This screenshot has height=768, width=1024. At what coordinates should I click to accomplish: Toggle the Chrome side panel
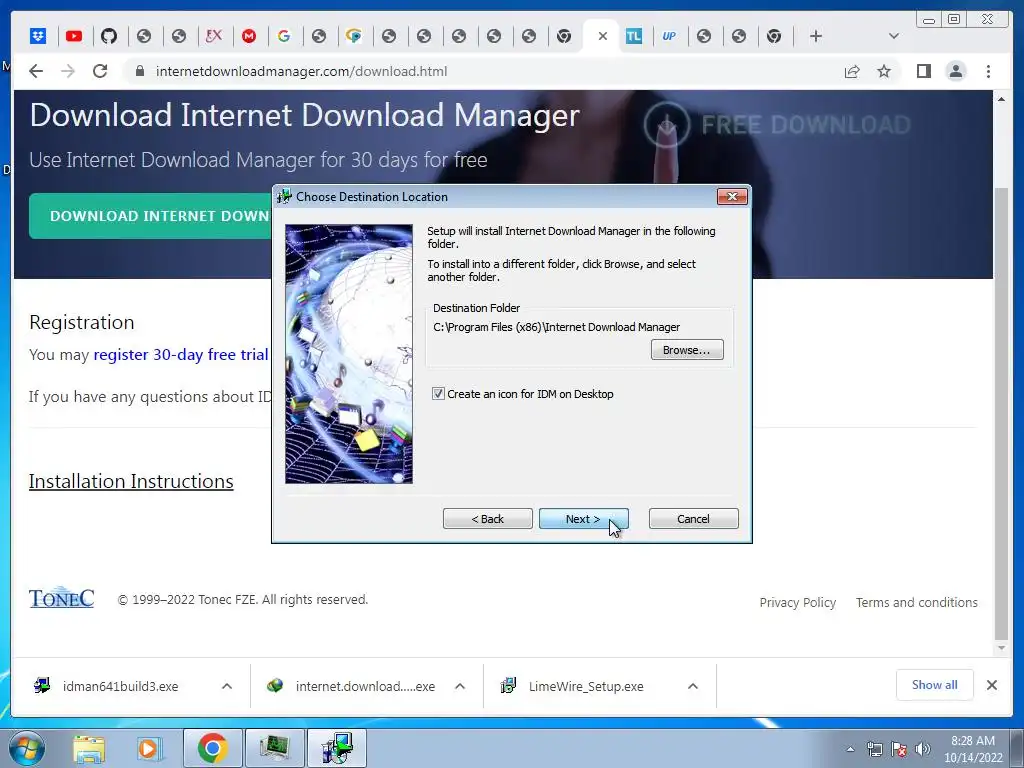pos(923,71)
